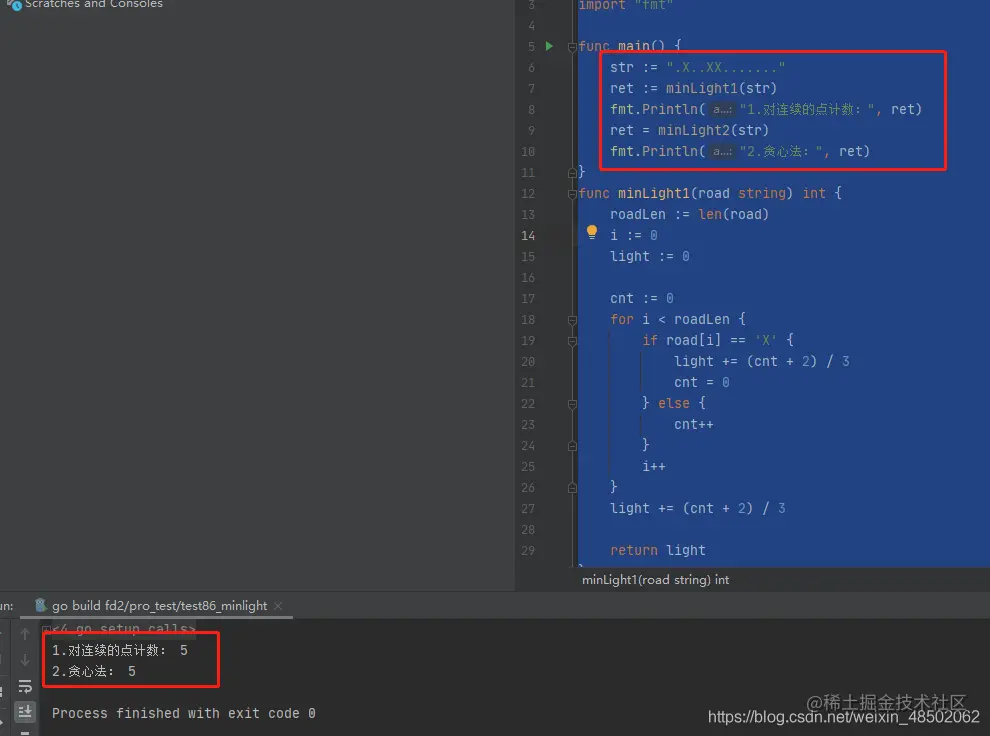Click "roadLen := len(road)" code line
This screenshot has height=736, width=990.
tap(689, 215)
